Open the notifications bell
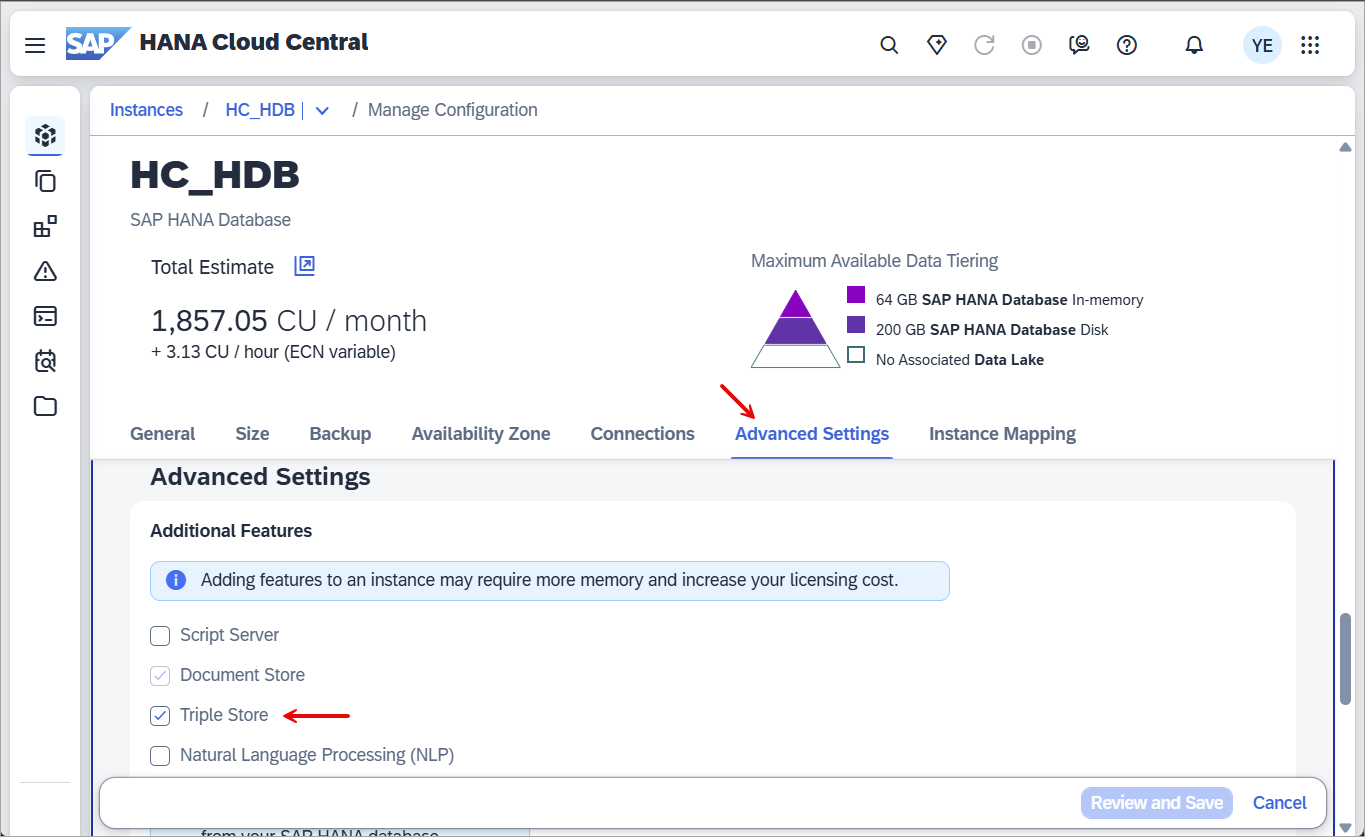This screenshot has height=837, width=1365. pyautogui.click(x=1194, y=45)
